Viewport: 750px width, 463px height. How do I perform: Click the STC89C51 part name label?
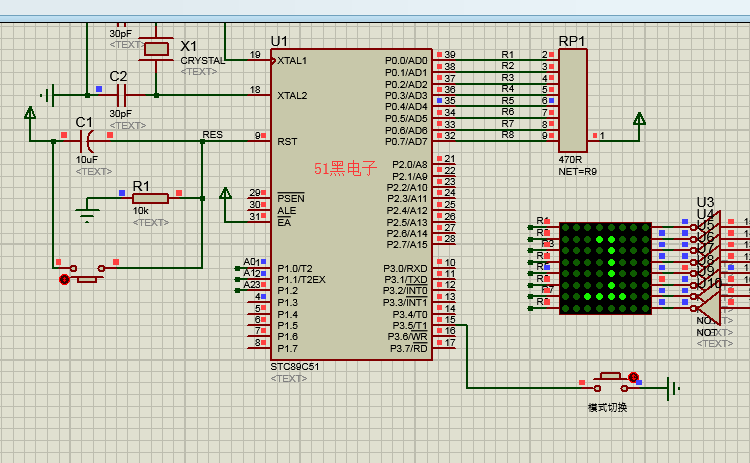[294, 366]
